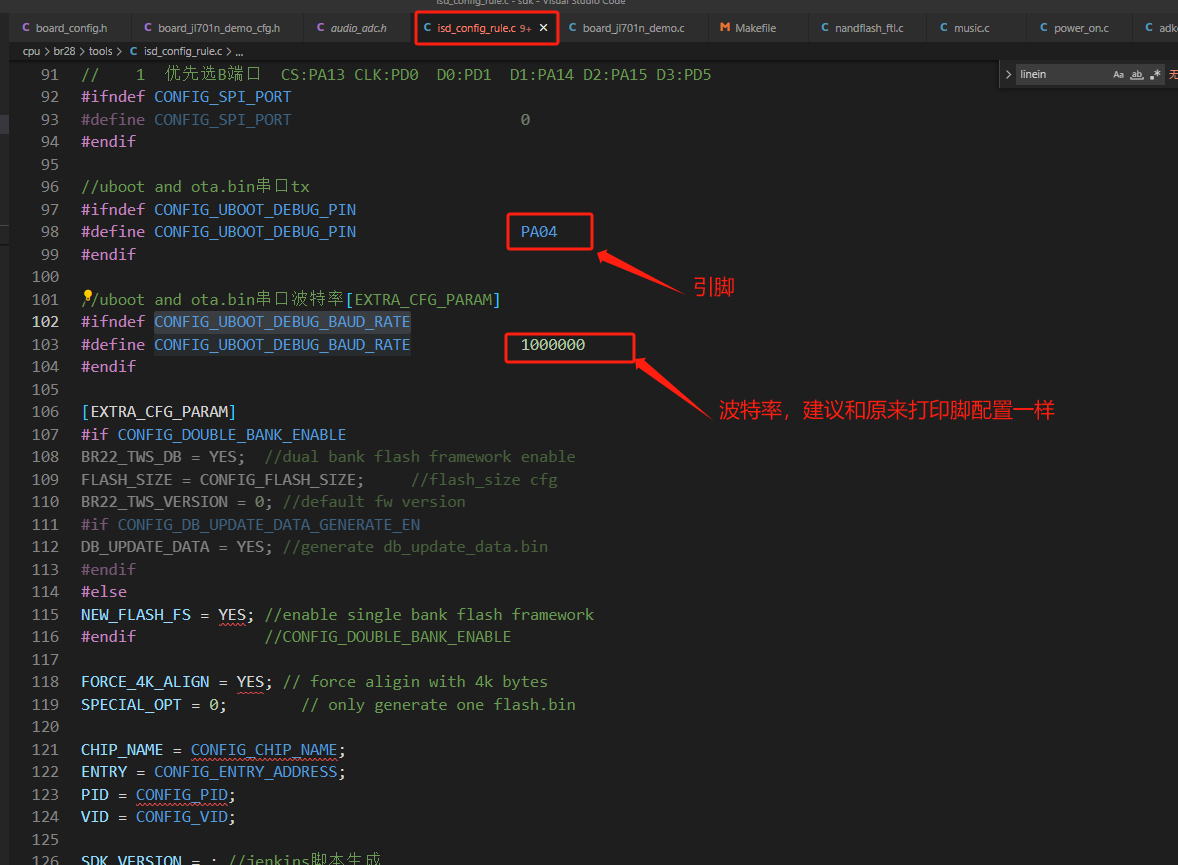Viewport: 1178px width, 865px height.
Task: Close the isd_config_rule.c tab
Action: pyautogui.click(x=543, y=28)
